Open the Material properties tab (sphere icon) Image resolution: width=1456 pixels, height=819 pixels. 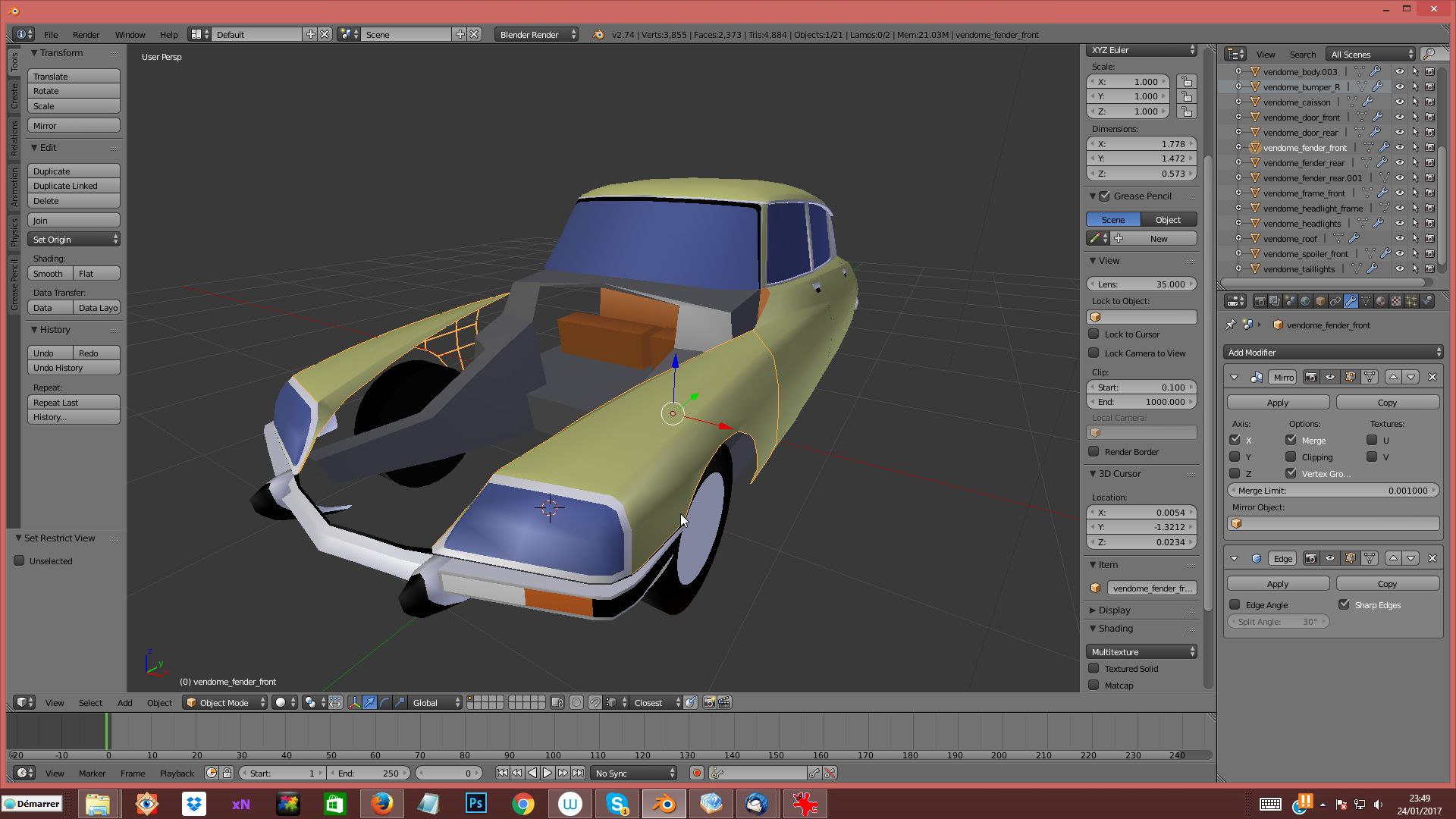tap(1381, 301)
